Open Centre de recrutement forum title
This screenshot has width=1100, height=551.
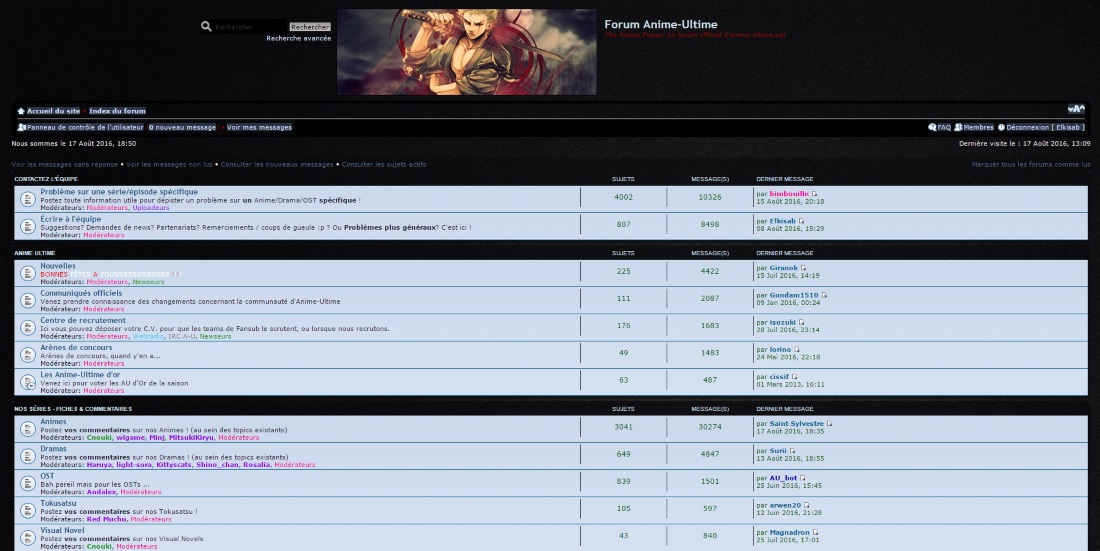click(83, 320)
